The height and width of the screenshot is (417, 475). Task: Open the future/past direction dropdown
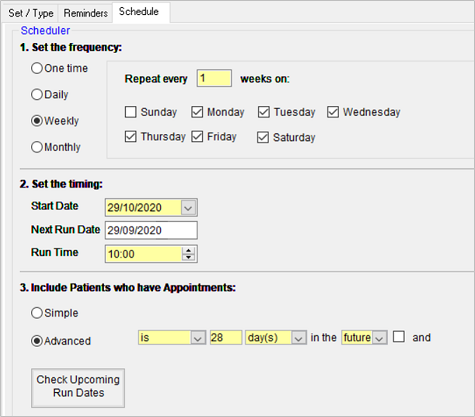tap(379, 338)
